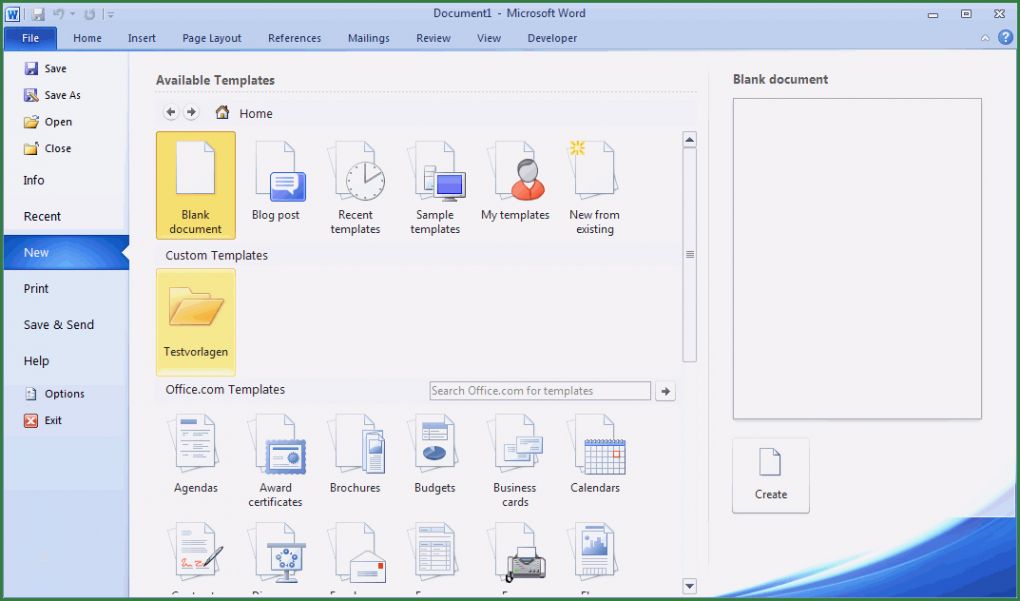Collapse the ribbon with the chevron
1020x601 pixels.
click(984, 37)
